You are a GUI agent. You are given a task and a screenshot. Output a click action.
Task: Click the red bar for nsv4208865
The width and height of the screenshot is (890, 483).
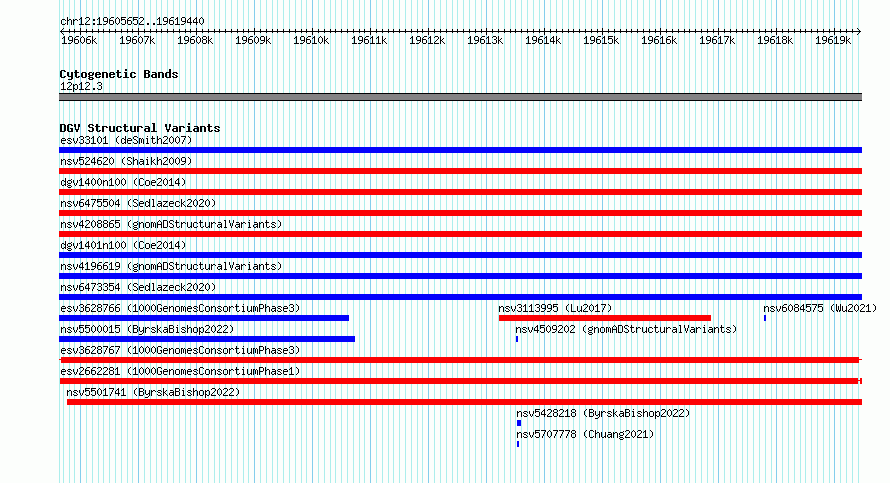pyautogui.click(x=460, y=234)
